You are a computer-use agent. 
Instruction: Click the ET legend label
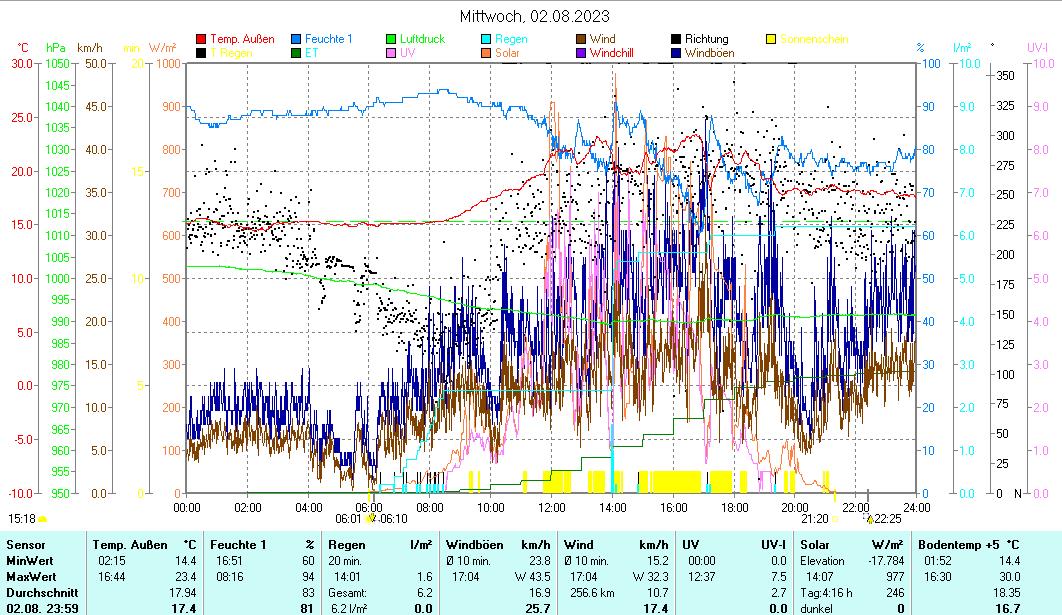[x=312, y=53]
